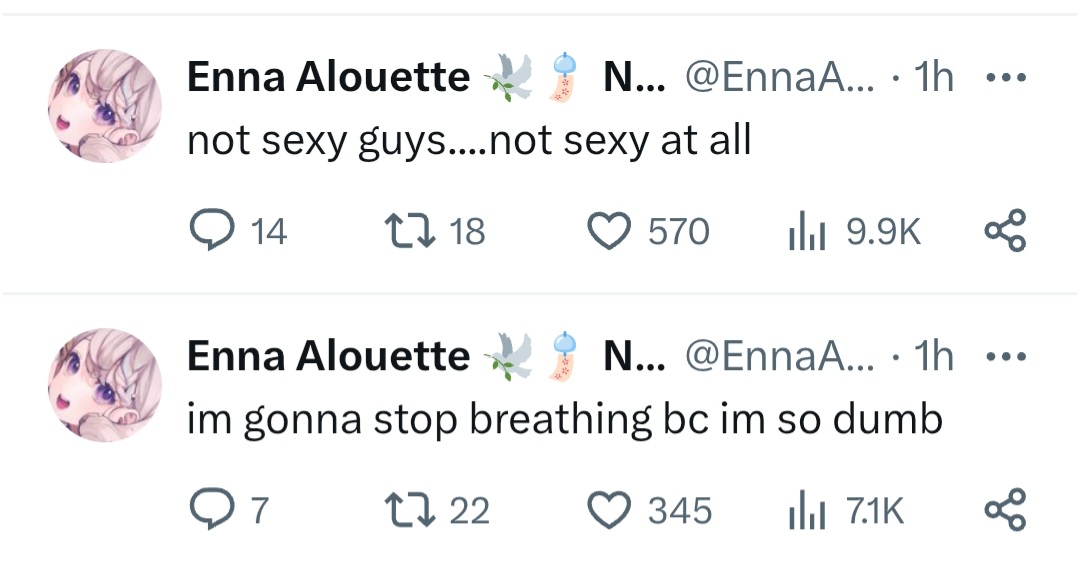Screen dimensions: 1080x568
Task: Open the "im gonna stop breathing" tweet text
Action: [x=565, y=420]
